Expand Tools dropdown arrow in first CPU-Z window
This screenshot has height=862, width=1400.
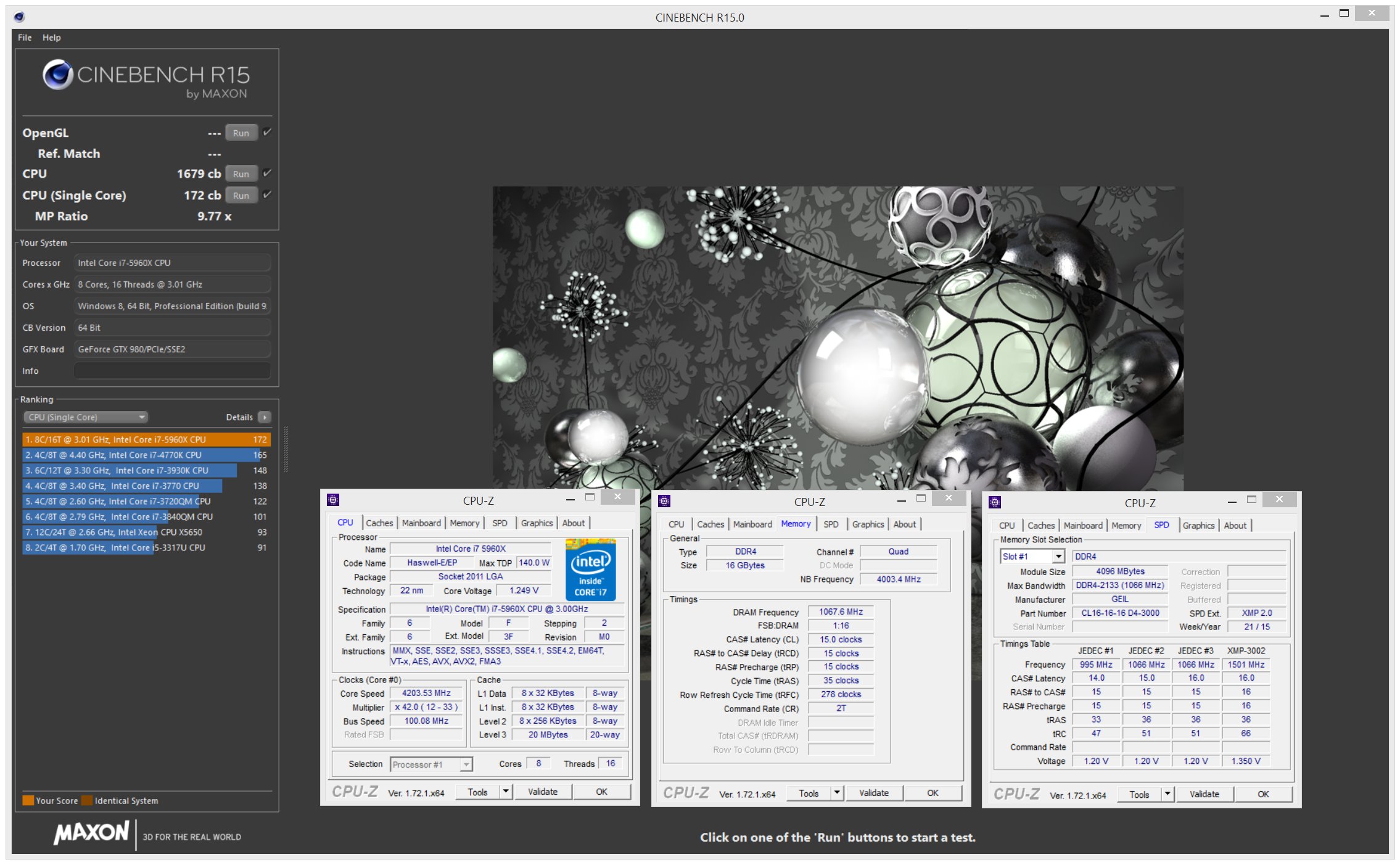coord(506,792)
